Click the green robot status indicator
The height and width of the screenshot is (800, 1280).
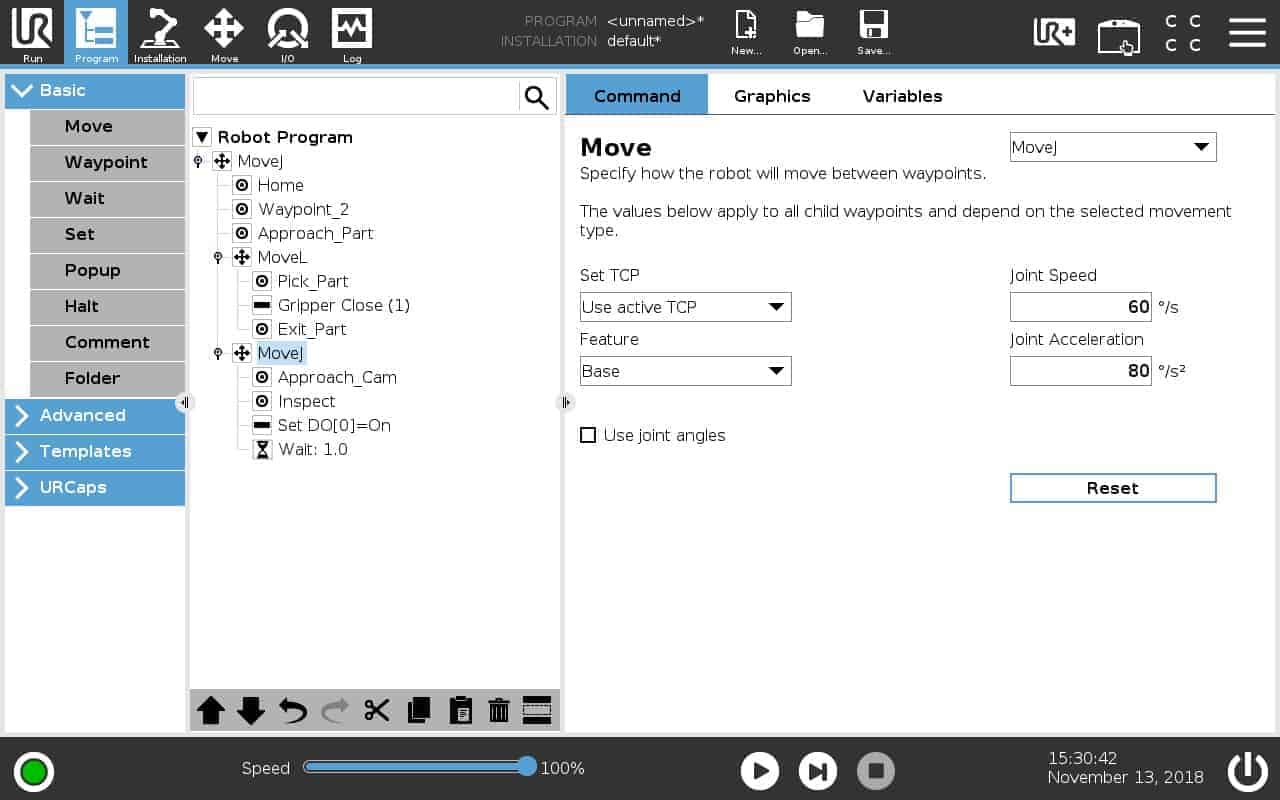tap(34, 771)
